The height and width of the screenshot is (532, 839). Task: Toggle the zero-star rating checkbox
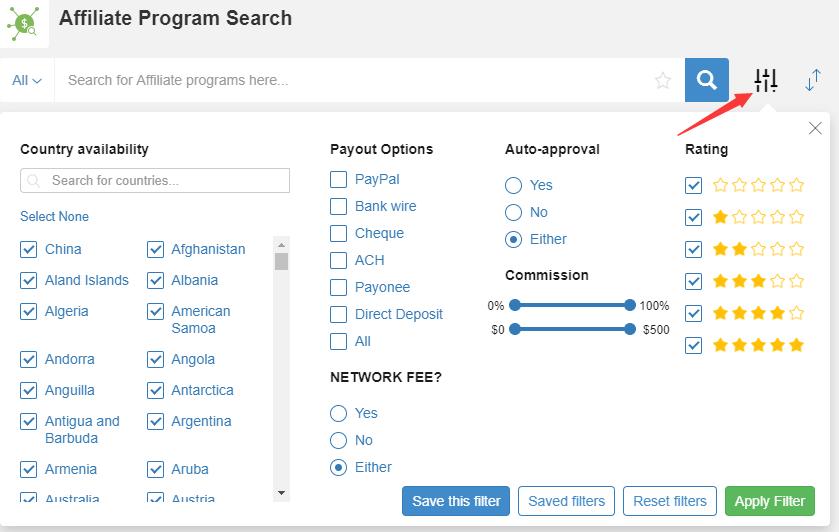pos(694,185)
